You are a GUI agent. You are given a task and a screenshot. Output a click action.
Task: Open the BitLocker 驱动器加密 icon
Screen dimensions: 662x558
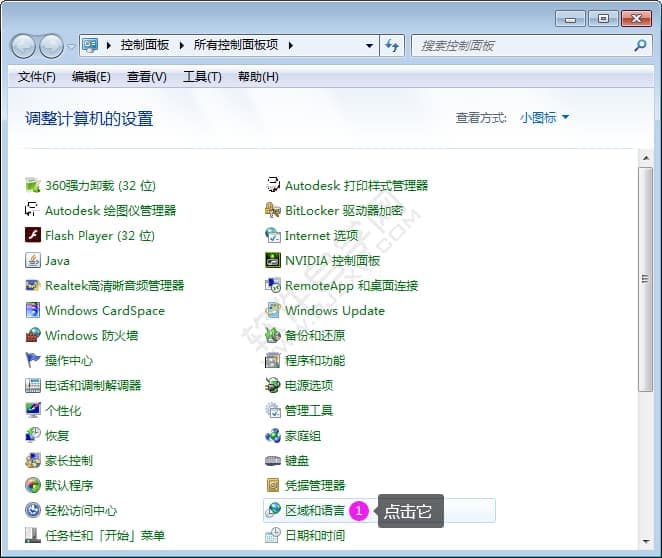coord(273,210)
